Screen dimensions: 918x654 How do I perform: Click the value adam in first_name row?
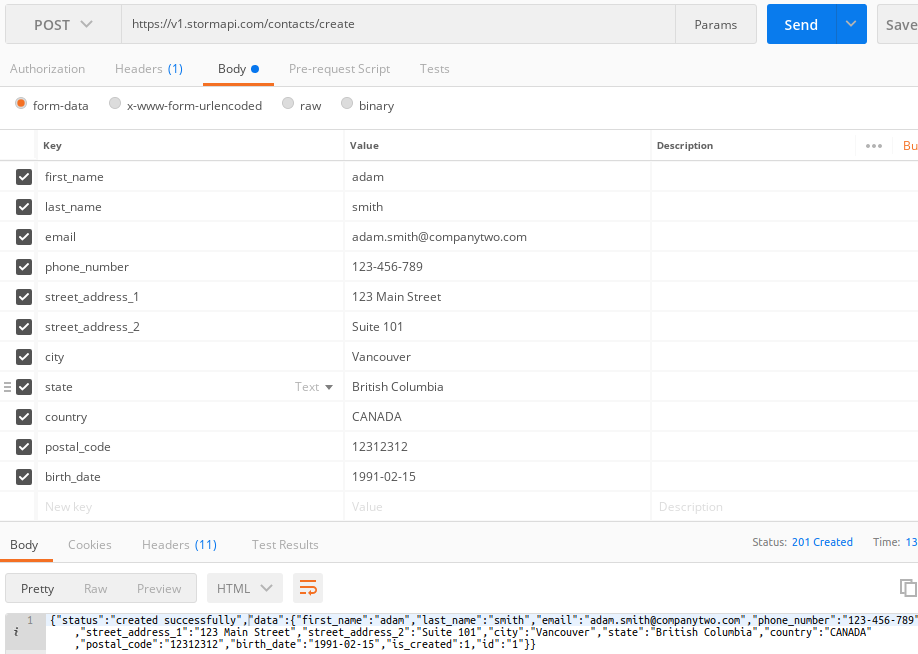[368, 177]
